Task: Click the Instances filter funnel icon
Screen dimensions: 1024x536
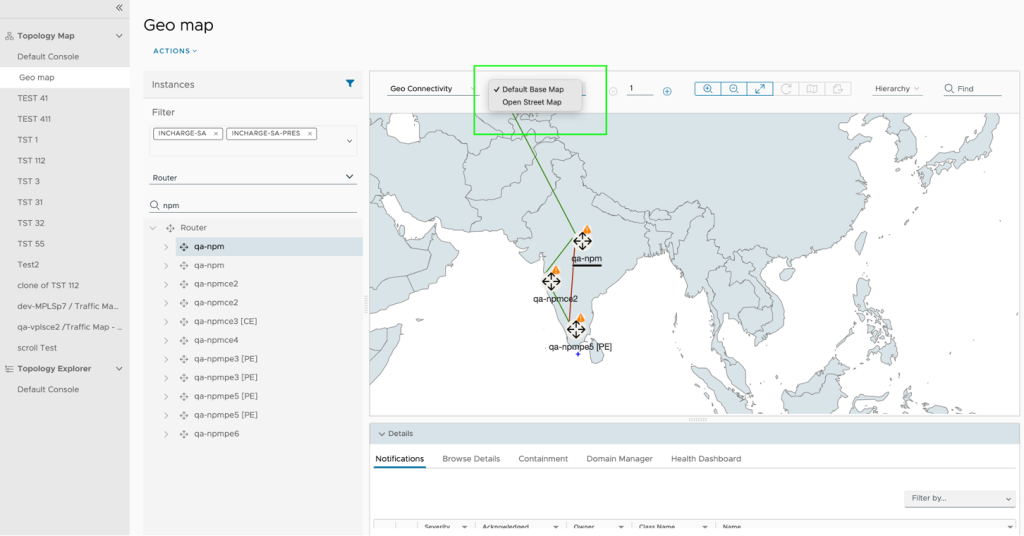Action: click(350, 84)
